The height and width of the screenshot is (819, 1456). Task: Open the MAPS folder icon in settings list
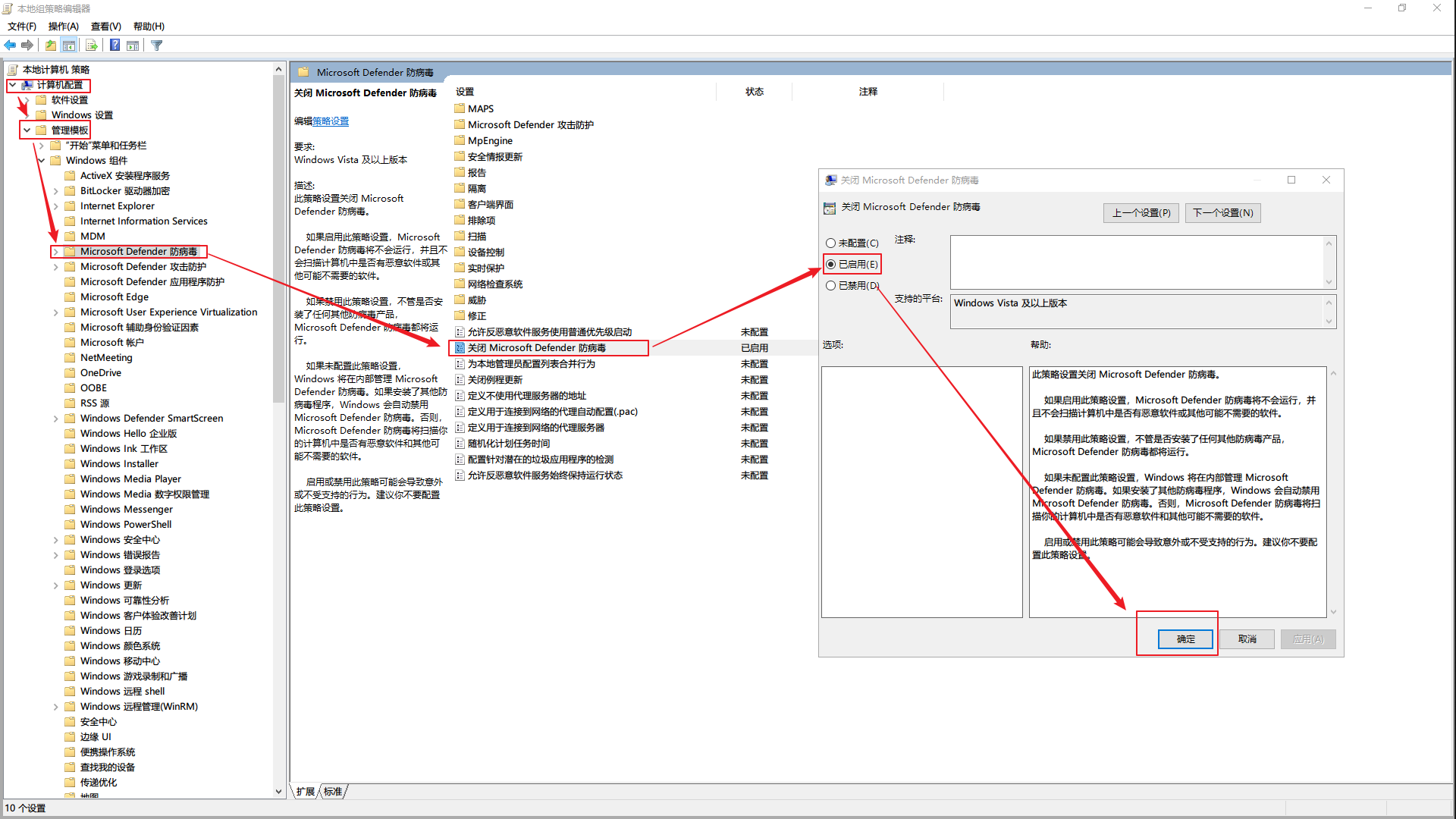coord(460,108)
